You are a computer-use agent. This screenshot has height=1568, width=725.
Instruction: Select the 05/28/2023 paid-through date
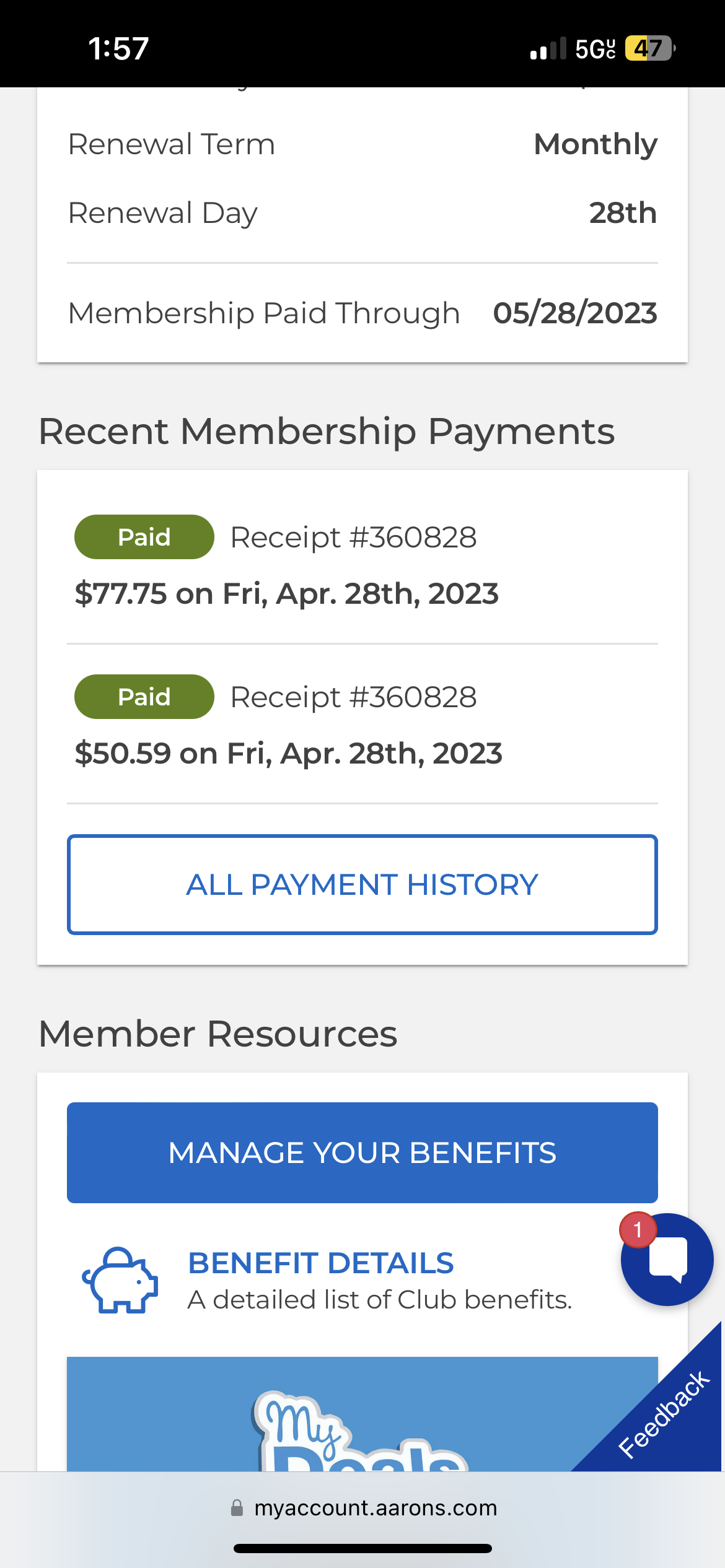574,313
